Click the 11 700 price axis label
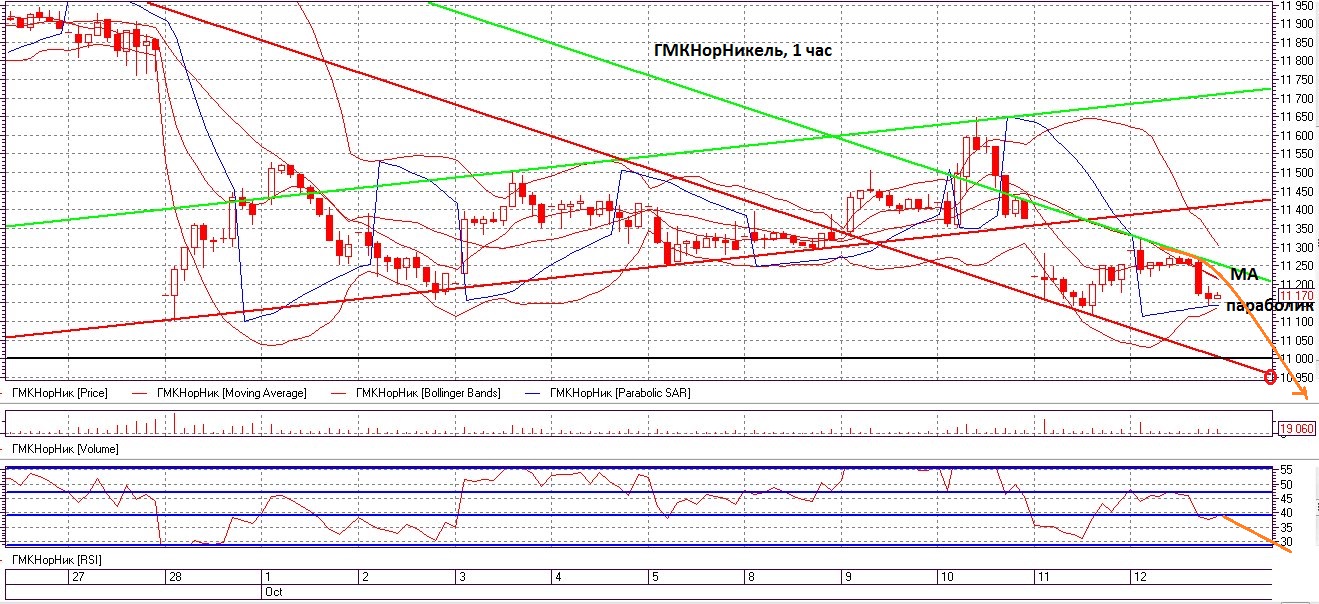 (x=1298, y=98)
